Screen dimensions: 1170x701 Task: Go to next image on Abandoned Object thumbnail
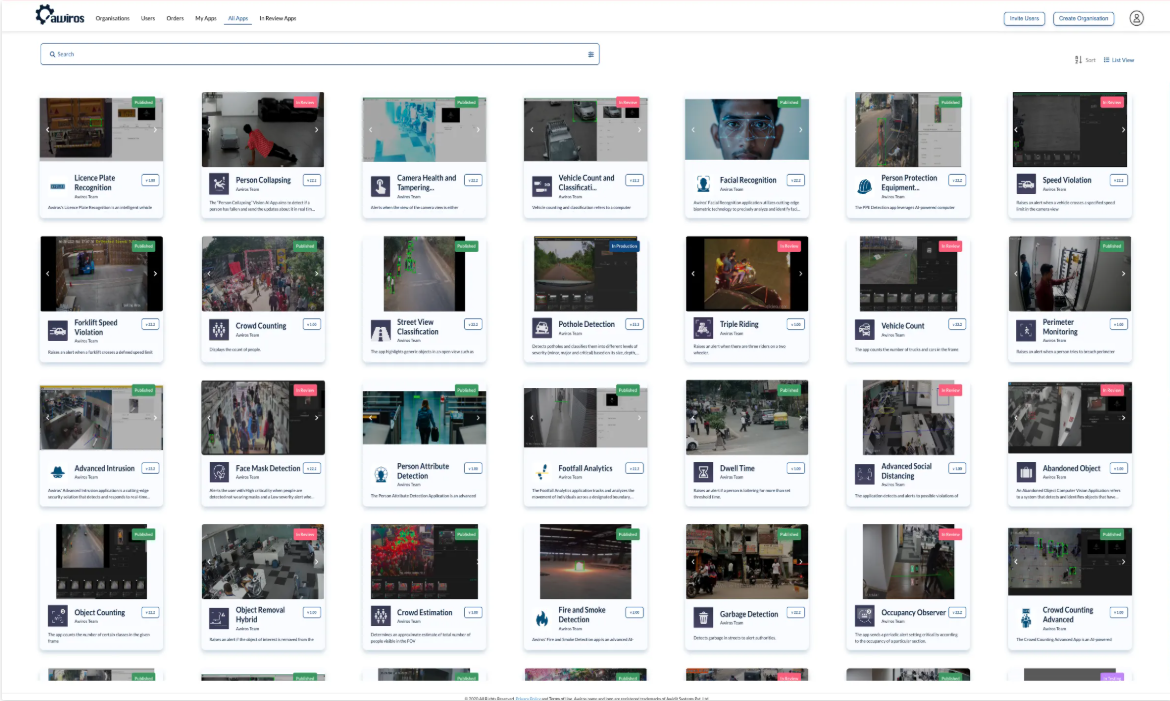[1123, 418]
